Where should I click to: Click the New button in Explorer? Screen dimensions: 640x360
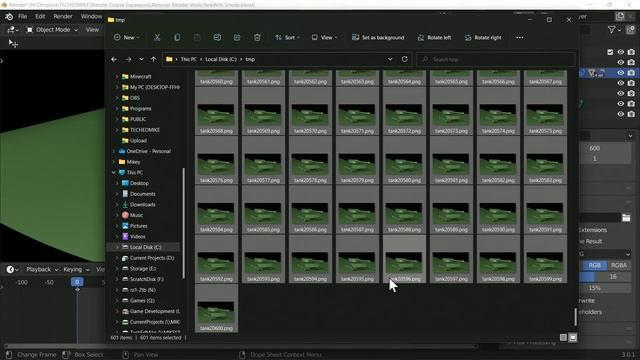click(127, 38)
